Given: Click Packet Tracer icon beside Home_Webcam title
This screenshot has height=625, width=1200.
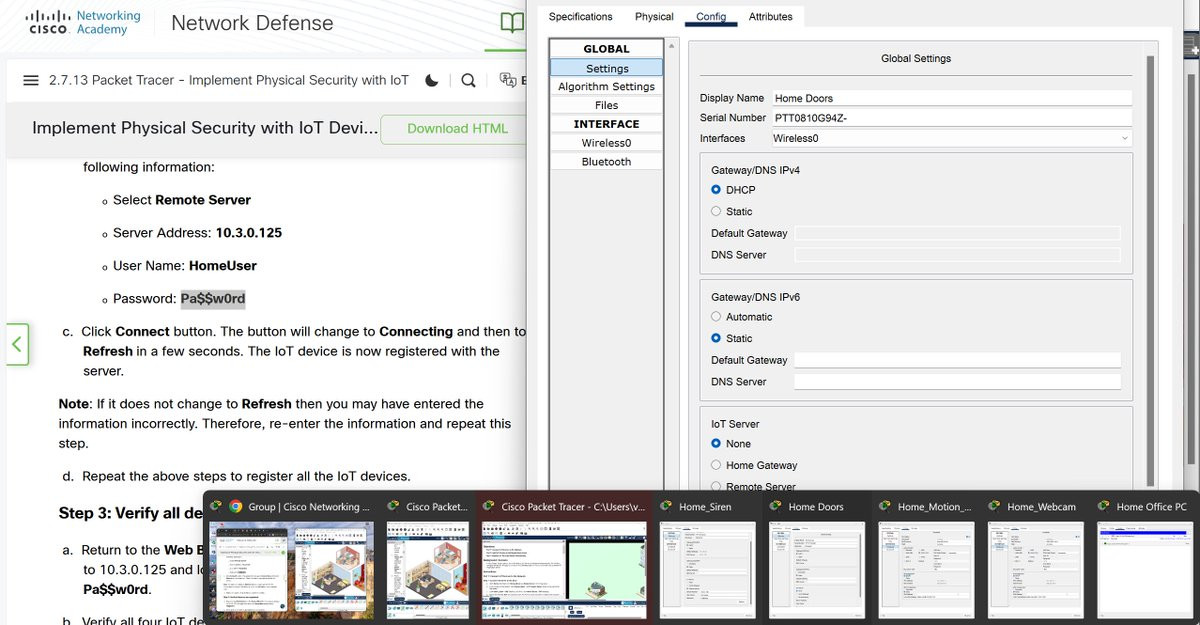Looking at the screenshot, I should (995, 507).
